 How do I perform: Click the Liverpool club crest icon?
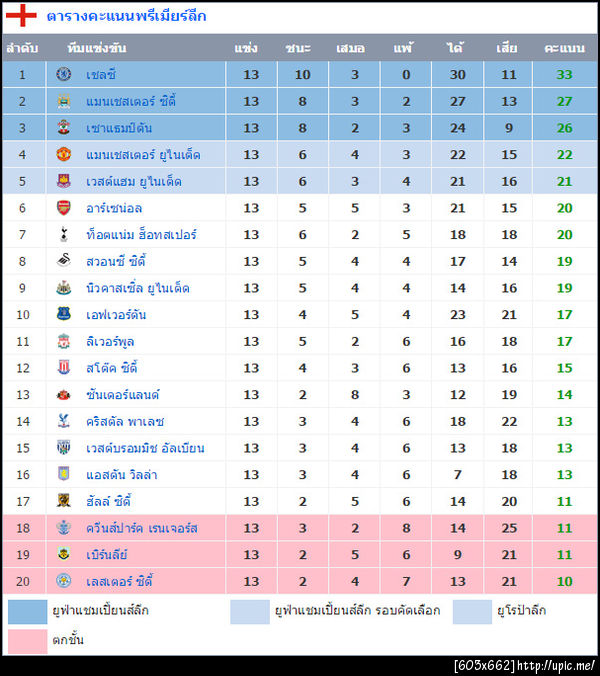(x=64, y=341)
